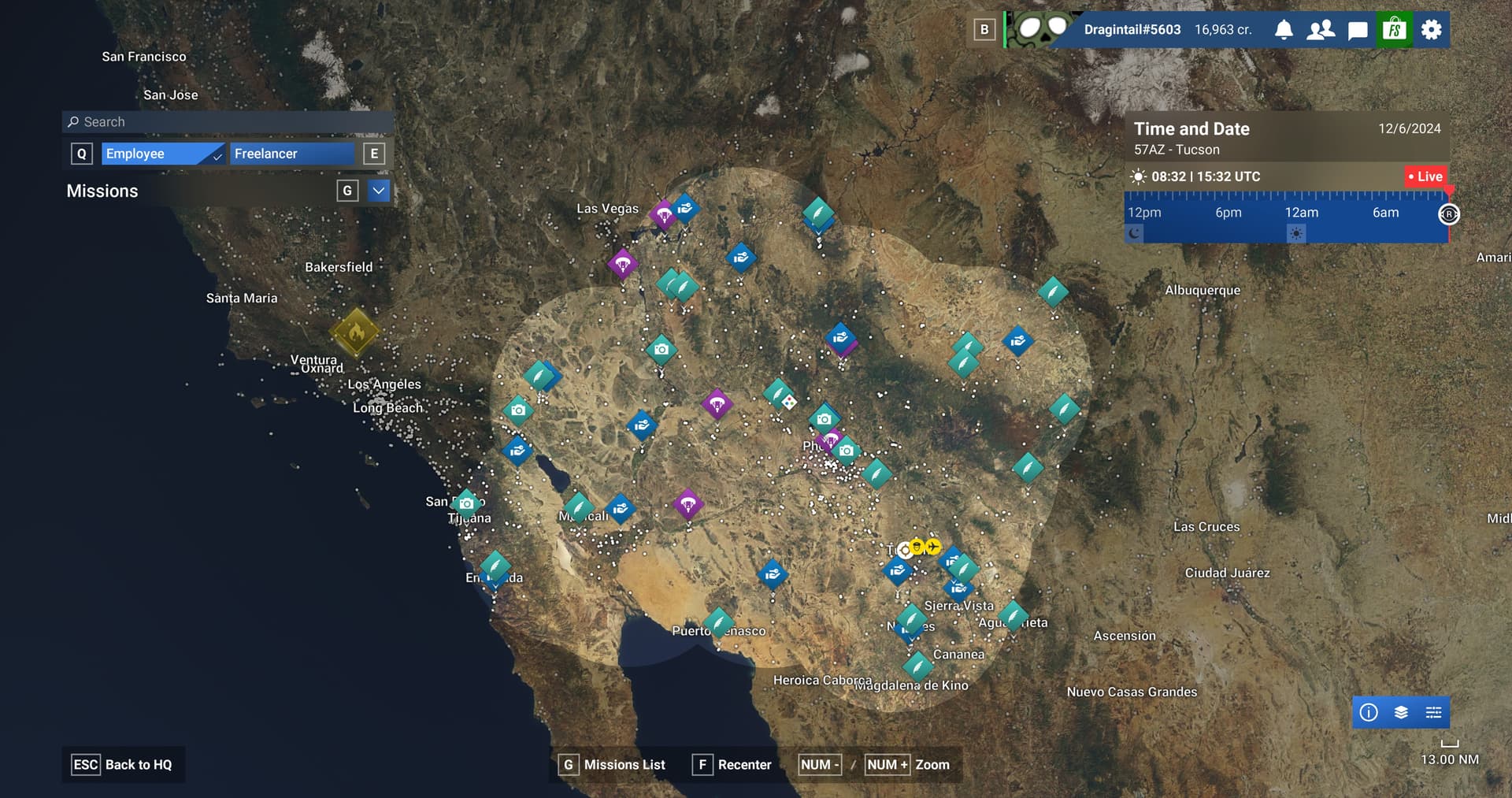Open the notifications bell
This screenshot has width=1512, height=798.
(x=1284, y=30)
